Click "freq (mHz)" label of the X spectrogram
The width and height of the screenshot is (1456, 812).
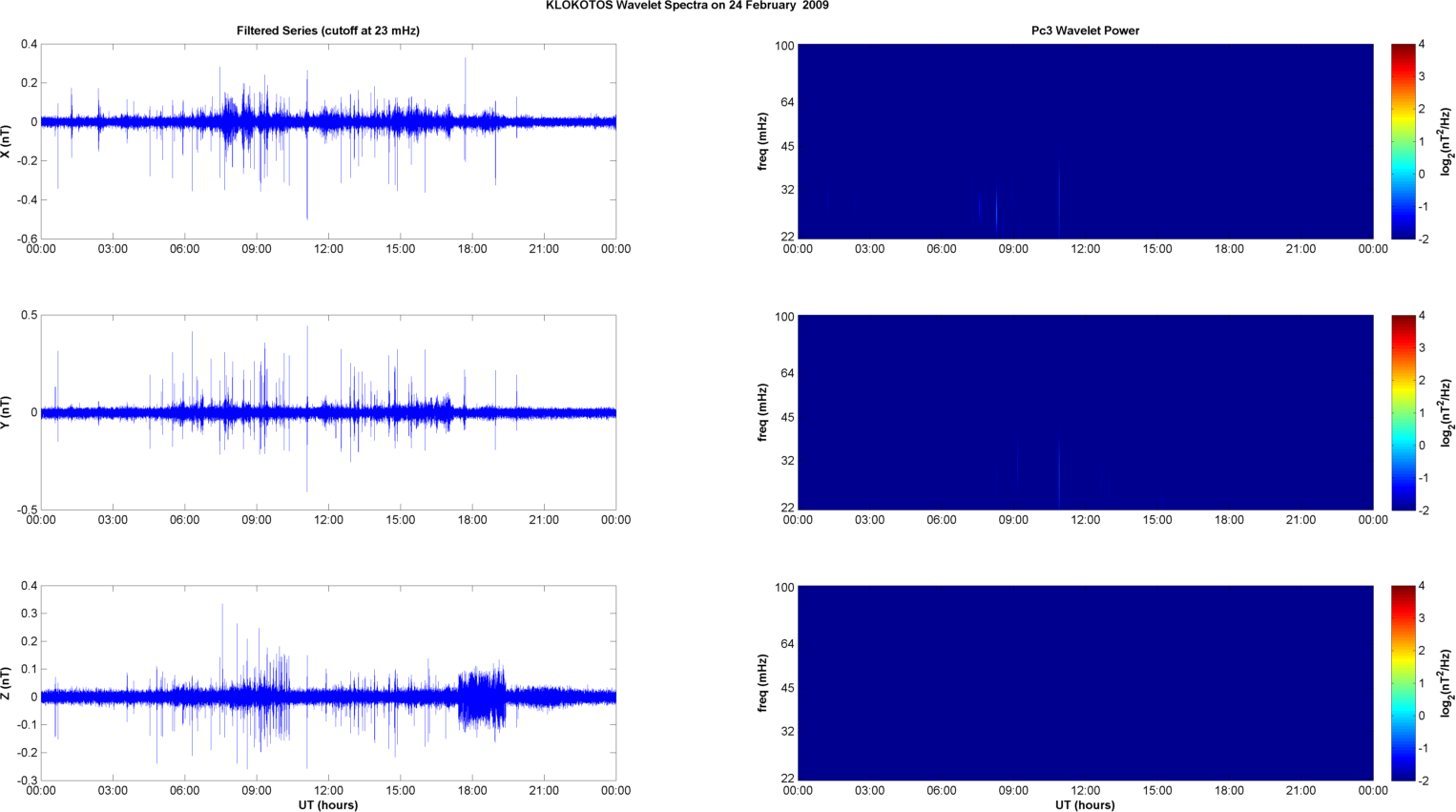click(x=763, y=141)
